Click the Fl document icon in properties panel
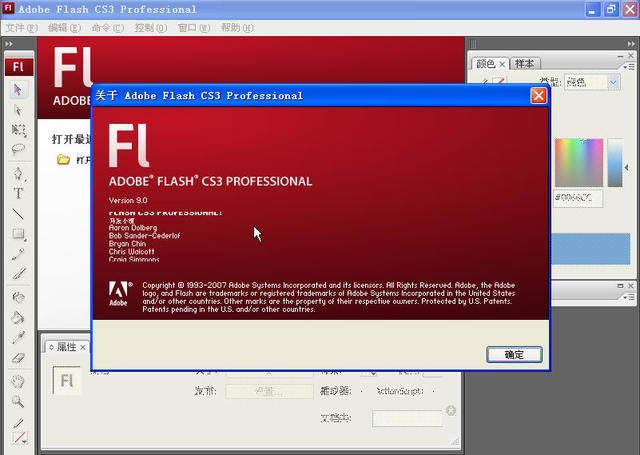The image size is (640, 455). click(x=67, y=380)
